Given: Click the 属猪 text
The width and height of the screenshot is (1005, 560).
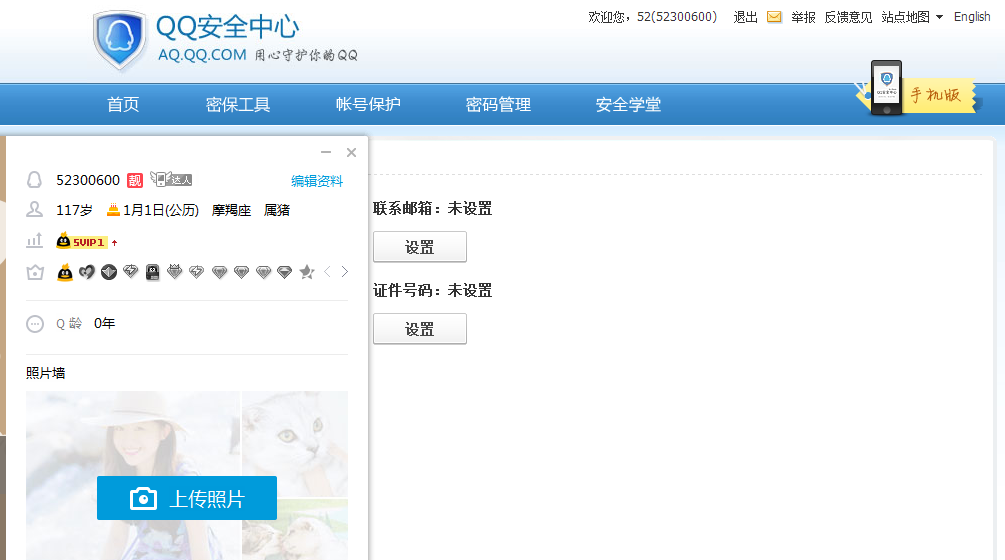Looking at the screenshot, I should [277, 210].
